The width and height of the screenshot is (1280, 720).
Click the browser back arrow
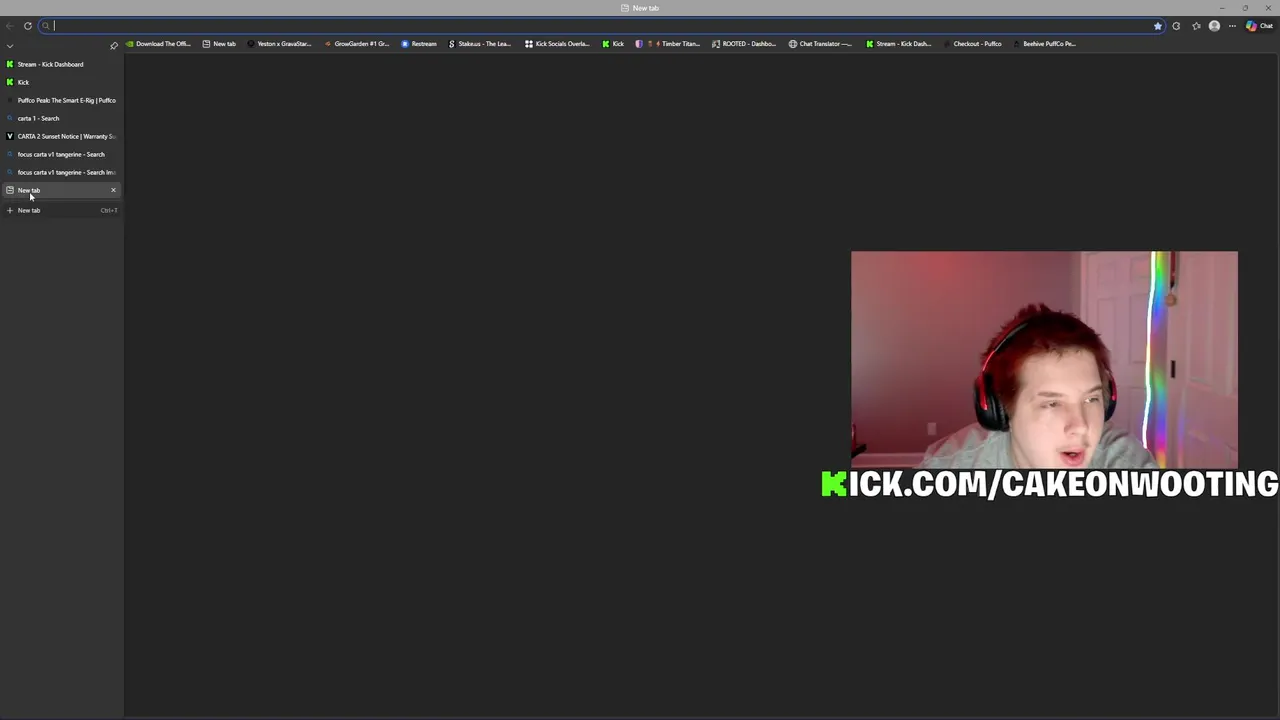10,26
